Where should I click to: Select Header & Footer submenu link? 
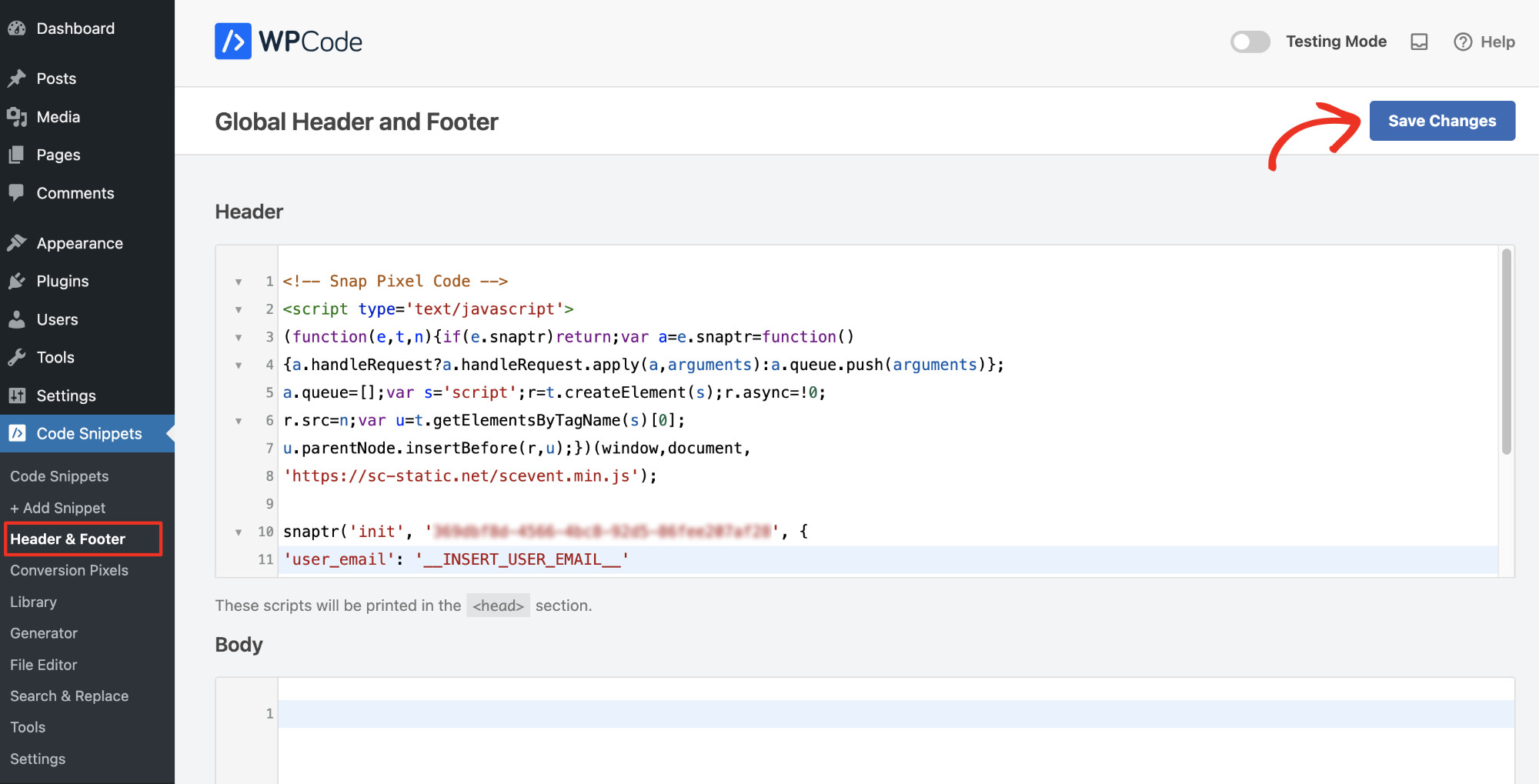pos(68,539)
